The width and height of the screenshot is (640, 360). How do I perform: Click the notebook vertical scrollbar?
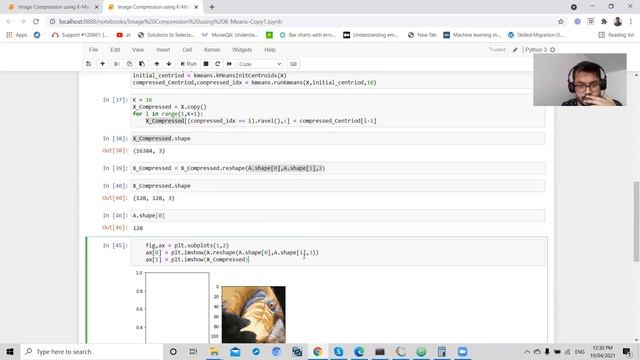(x=636, y=222)
